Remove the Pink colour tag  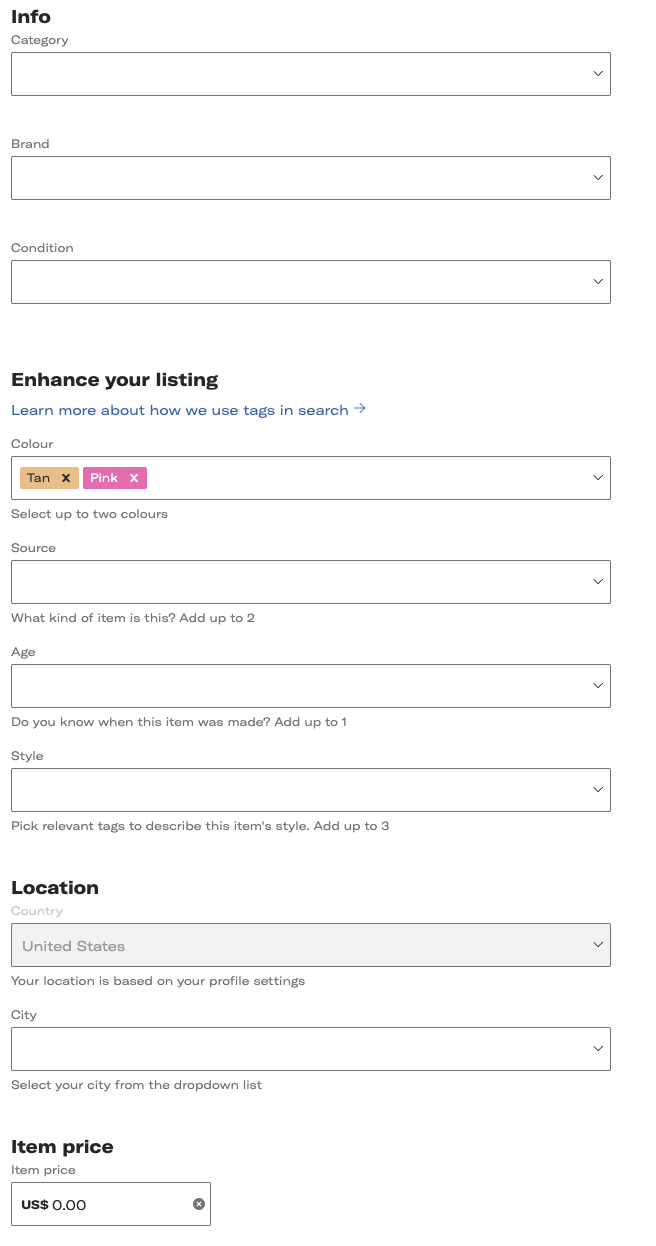(x=134, y=478)
